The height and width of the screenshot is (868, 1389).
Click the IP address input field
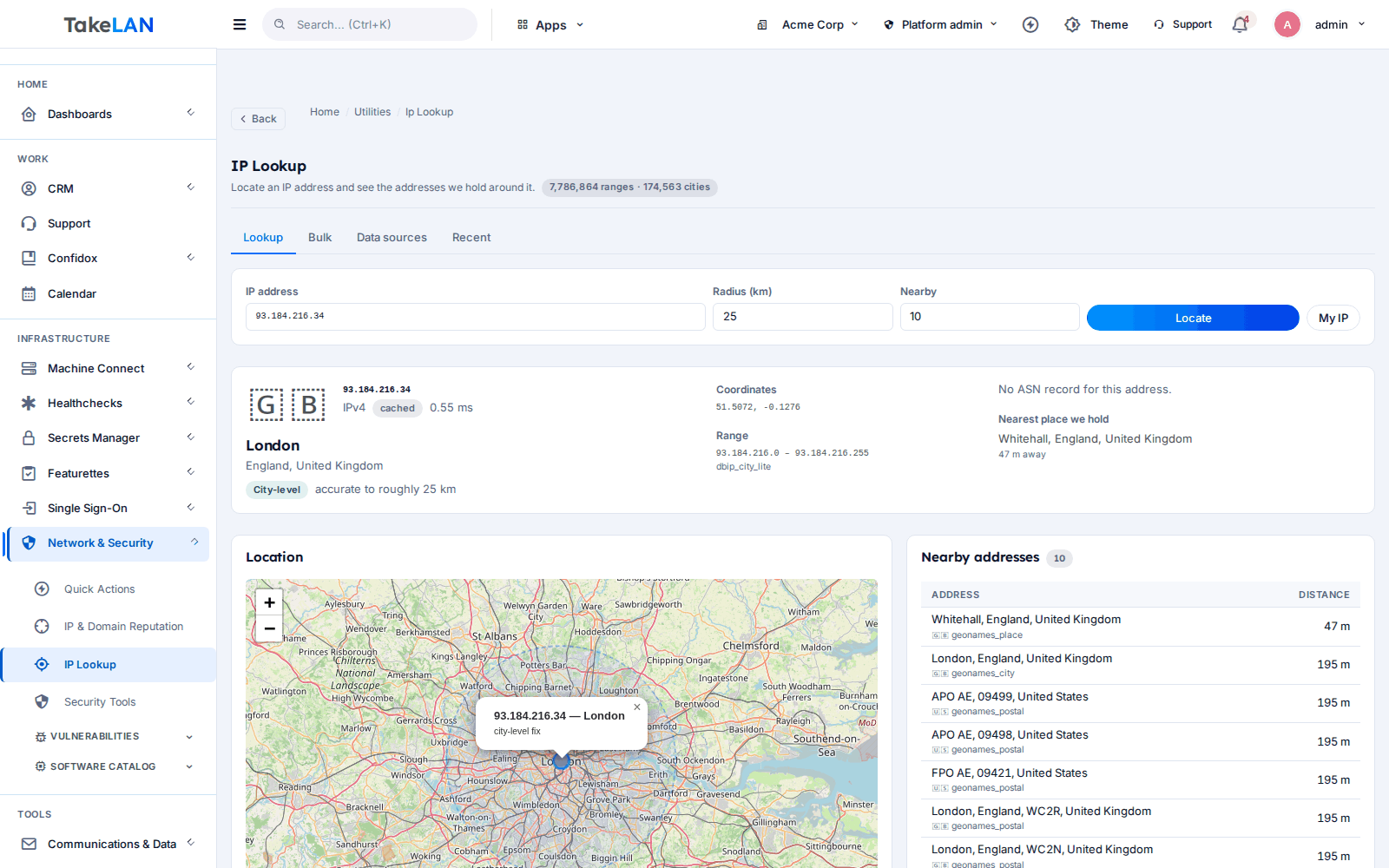tap(476, 317)
